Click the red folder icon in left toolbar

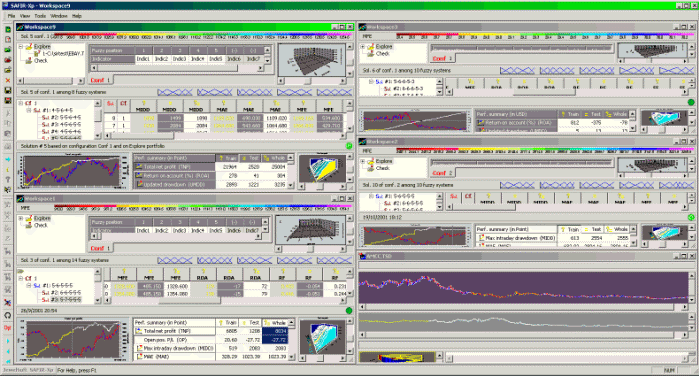click(x=8, y=60)
